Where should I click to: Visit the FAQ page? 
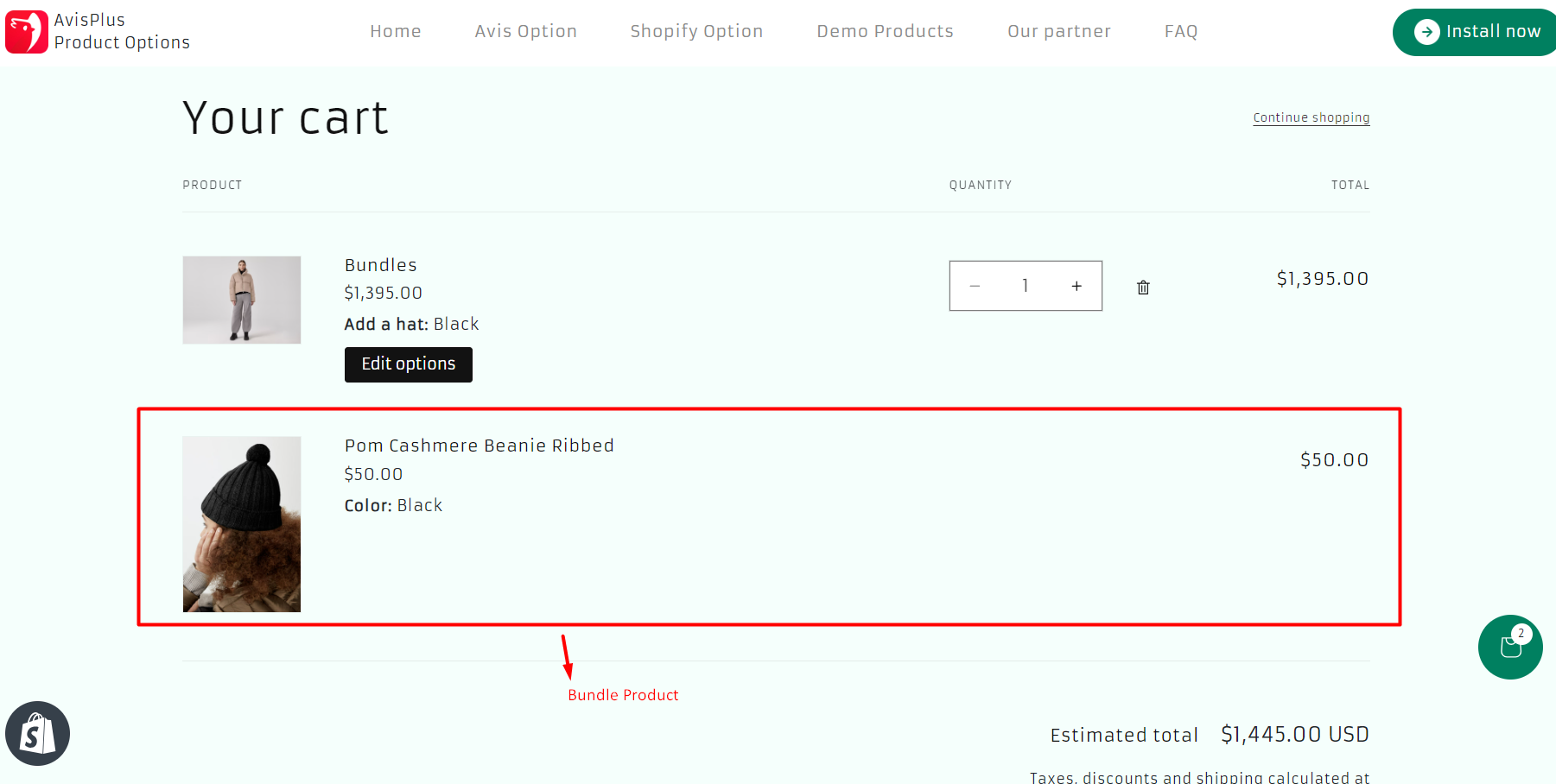click(1180, 31)
